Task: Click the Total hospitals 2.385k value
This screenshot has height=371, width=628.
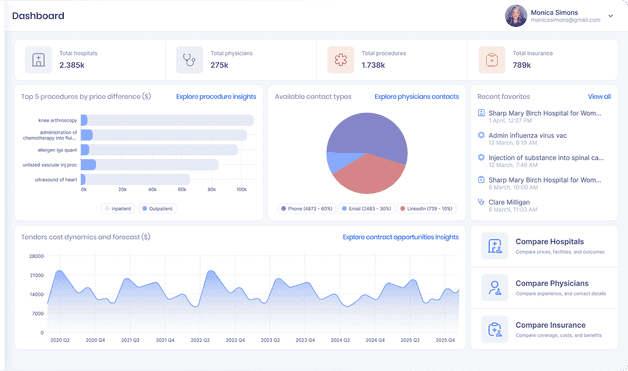Action: [72, 65]
